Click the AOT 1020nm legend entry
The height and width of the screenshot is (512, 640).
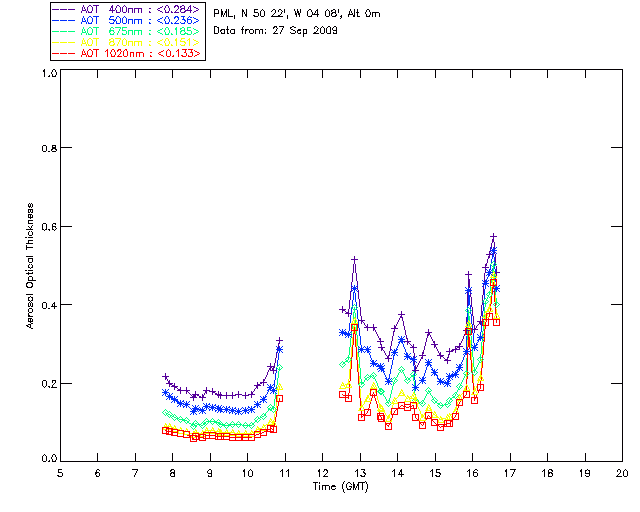pos(127,53)
